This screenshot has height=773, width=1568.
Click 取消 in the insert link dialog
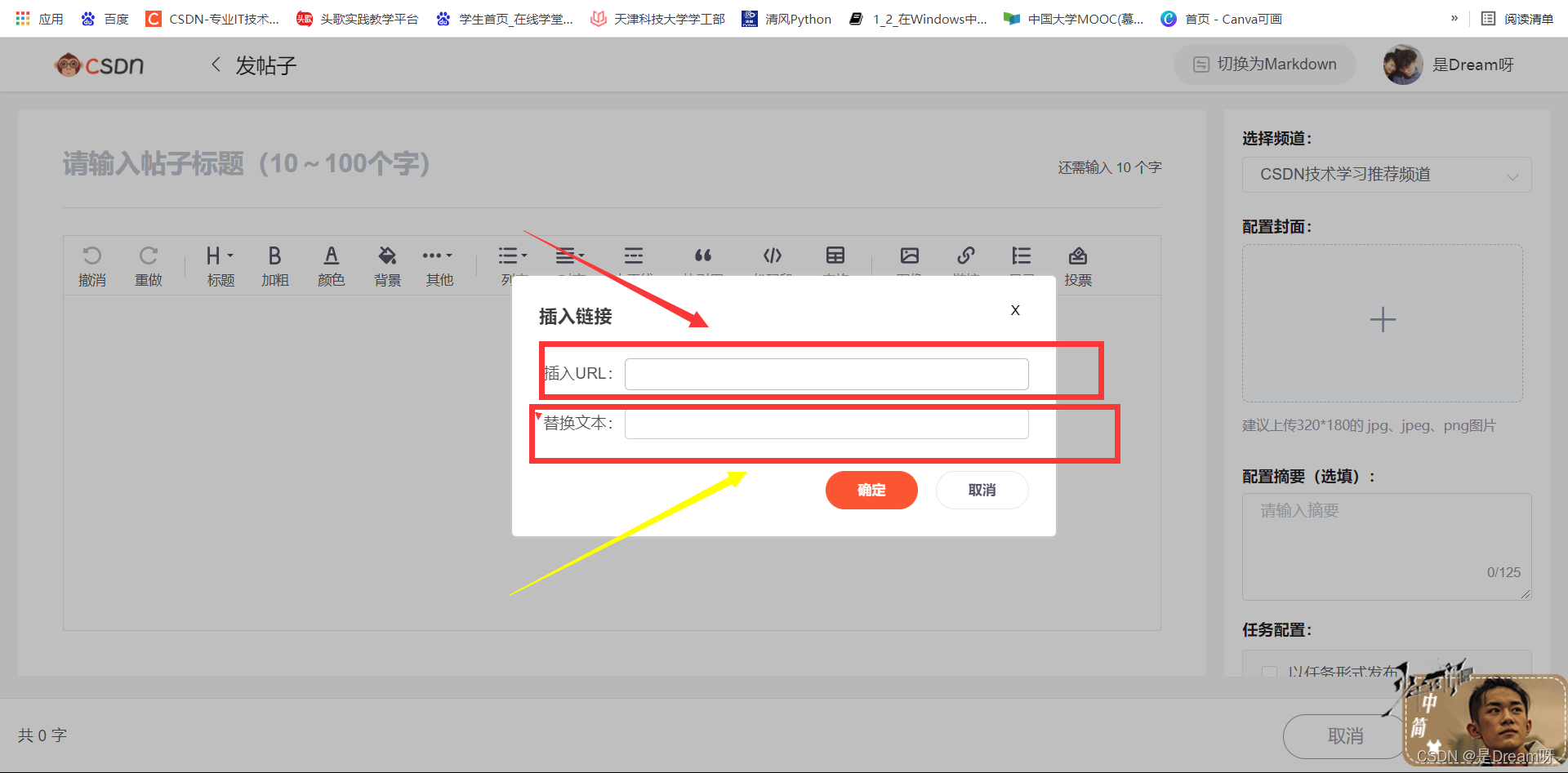(x=982, y=490)
